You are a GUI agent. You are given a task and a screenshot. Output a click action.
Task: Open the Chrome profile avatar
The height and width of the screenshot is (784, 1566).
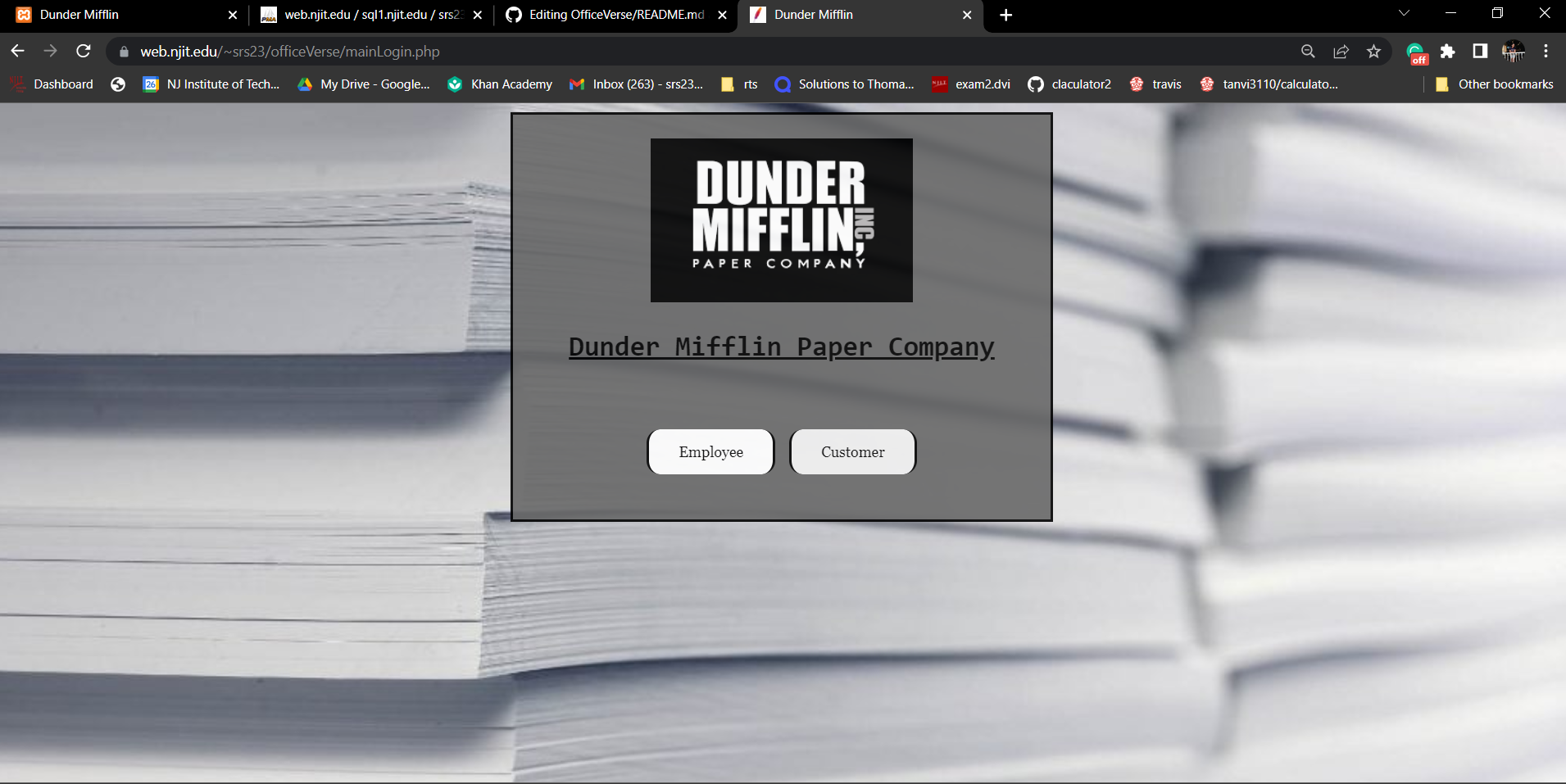coord(1513,51)
